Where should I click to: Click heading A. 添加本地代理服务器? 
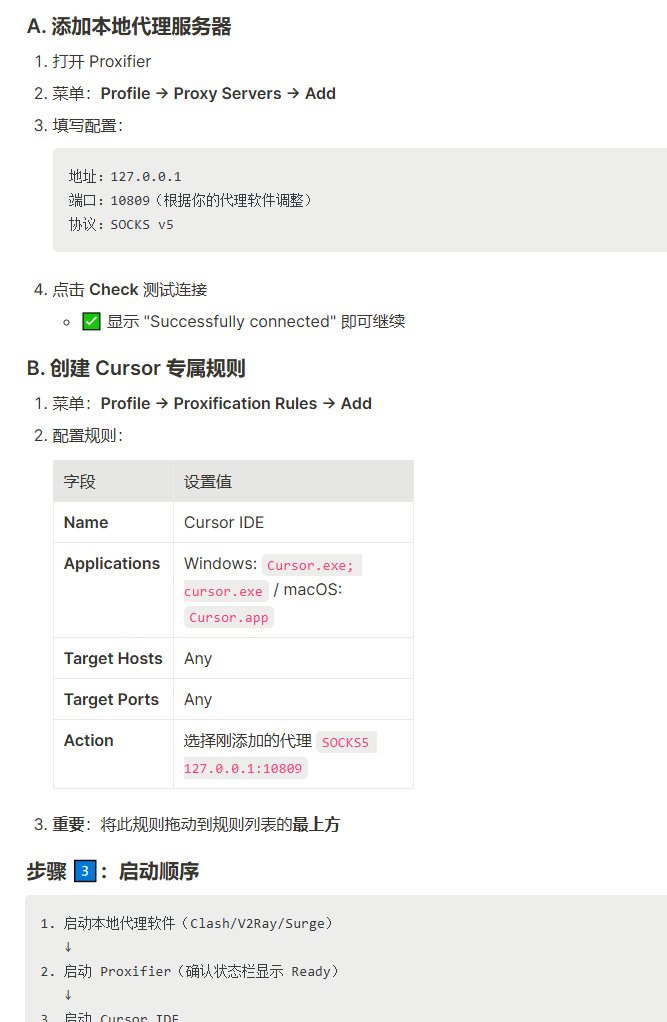pyautogui.click(x=129, y=27)
